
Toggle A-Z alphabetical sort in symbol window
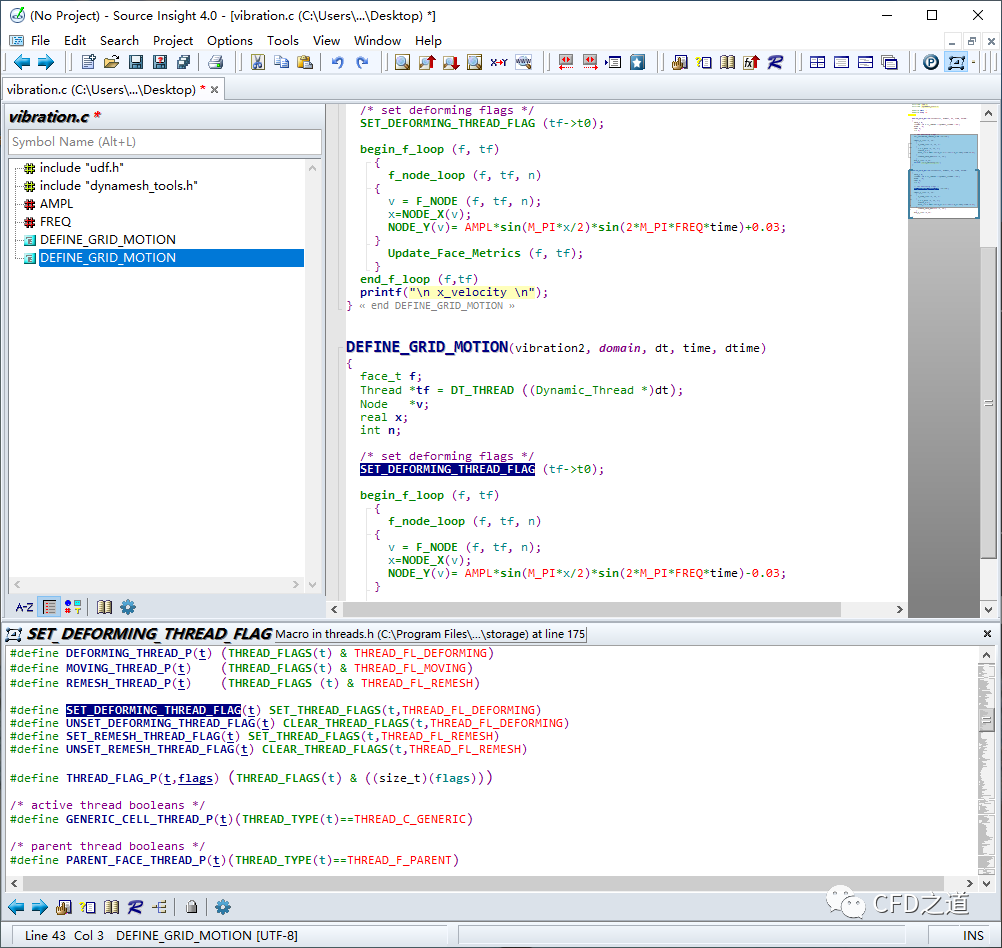pyautogui.click(x=24, y=607)
